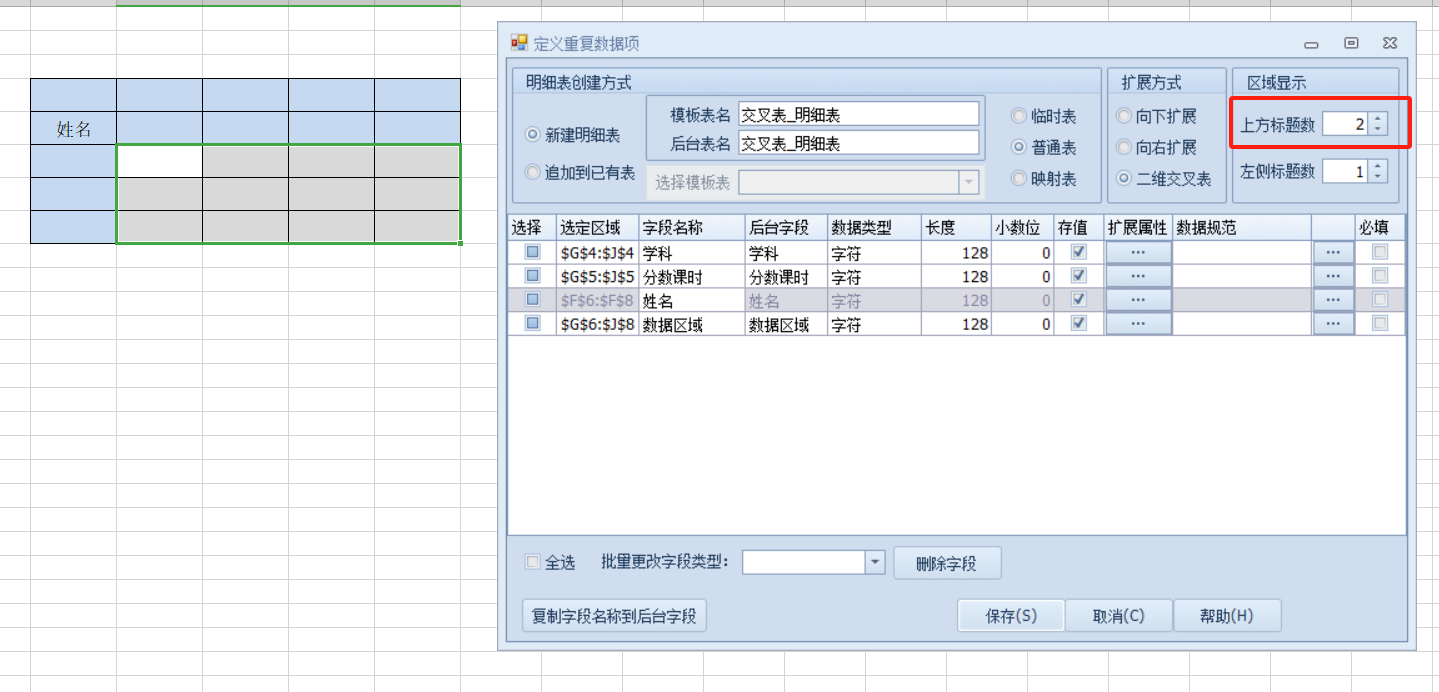Open 扩展属性 button for 数据区域 row
Viewport: 1439px width, 692px height.
tap(1138, 324)
